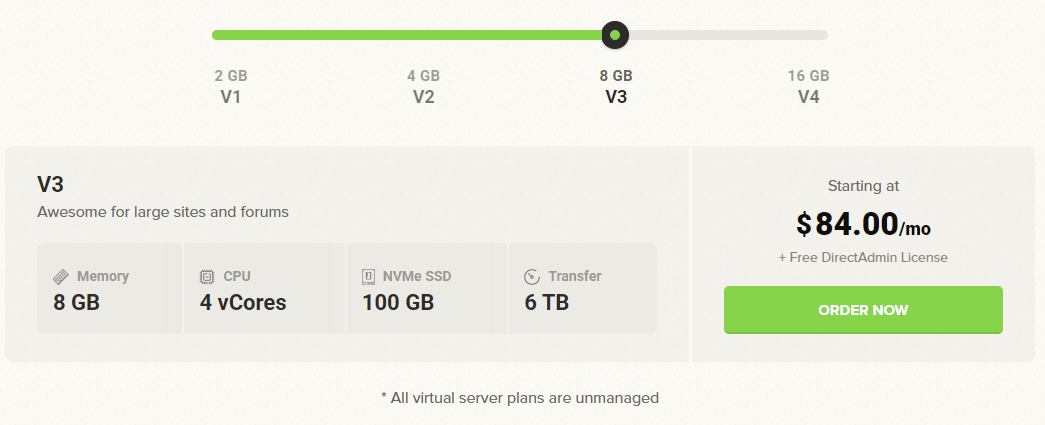Click the NVMe SSD drive icon
The height and width of the screenshot is (425, 1045).
coord(369,276)
